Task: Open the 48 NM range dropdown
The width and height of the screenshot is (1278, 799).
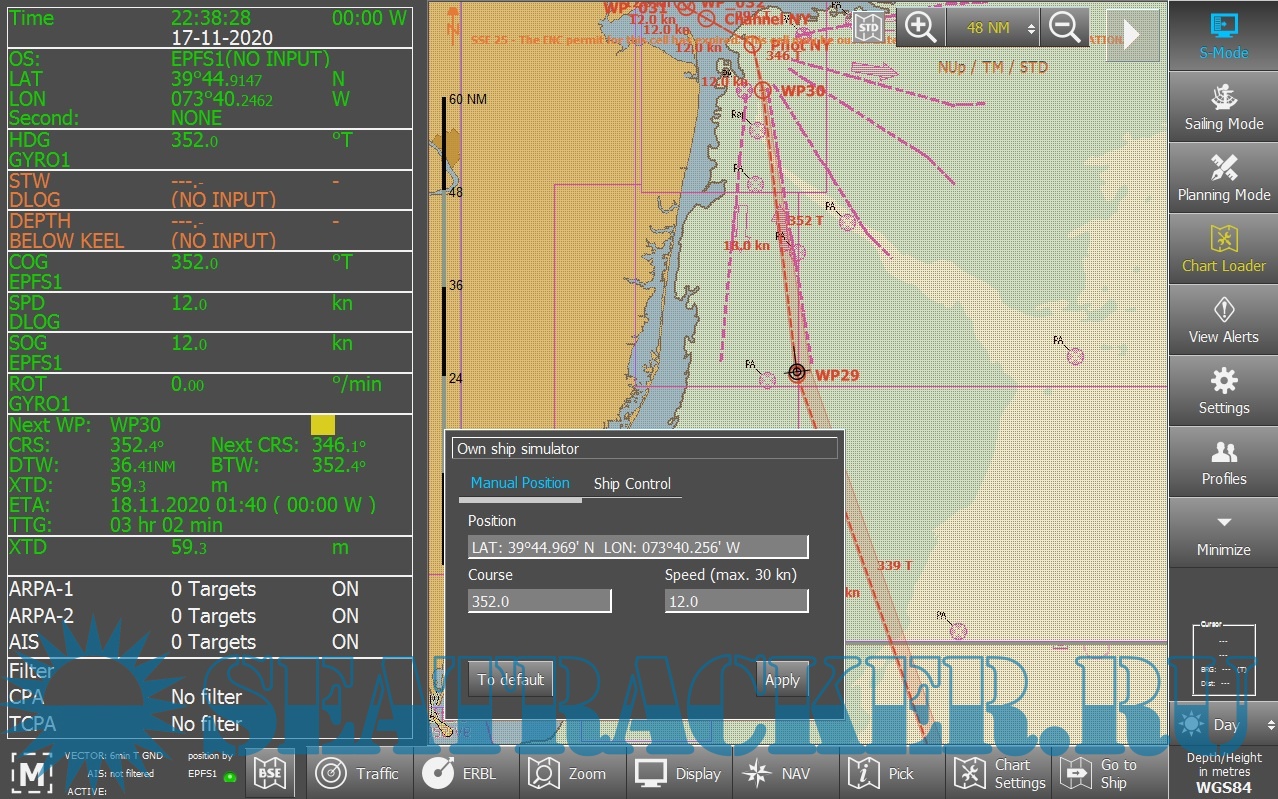Action: [x=993, y=28]
